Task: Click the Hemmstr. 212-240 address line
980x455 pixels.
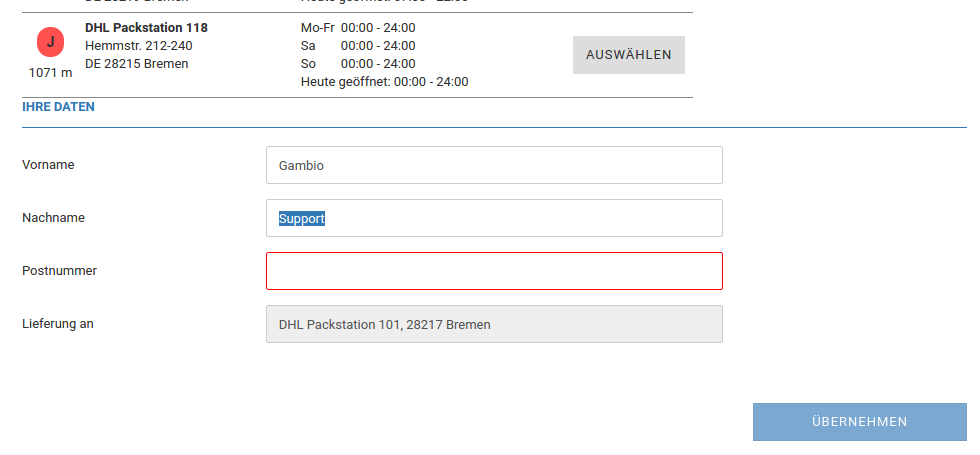Action: coord(139,46)
